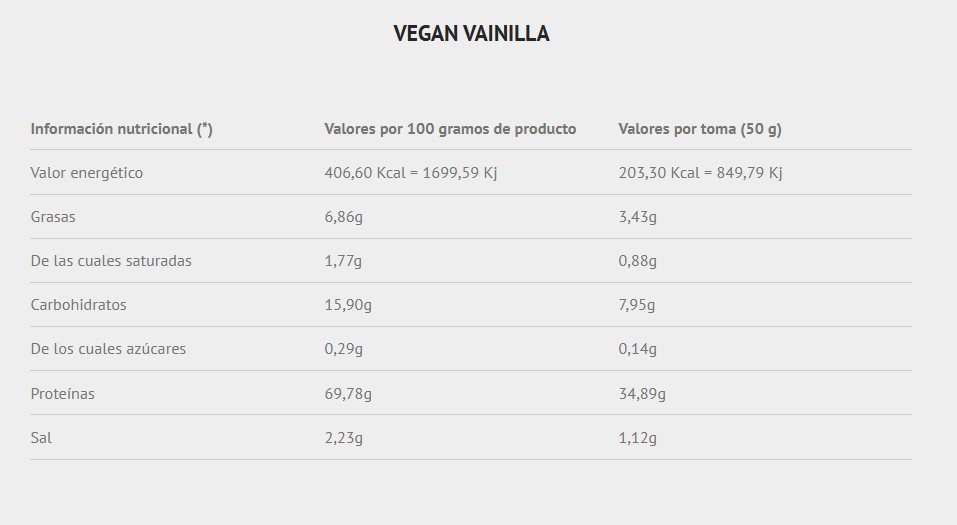Click the Información nutricional column header

(121, 129)
